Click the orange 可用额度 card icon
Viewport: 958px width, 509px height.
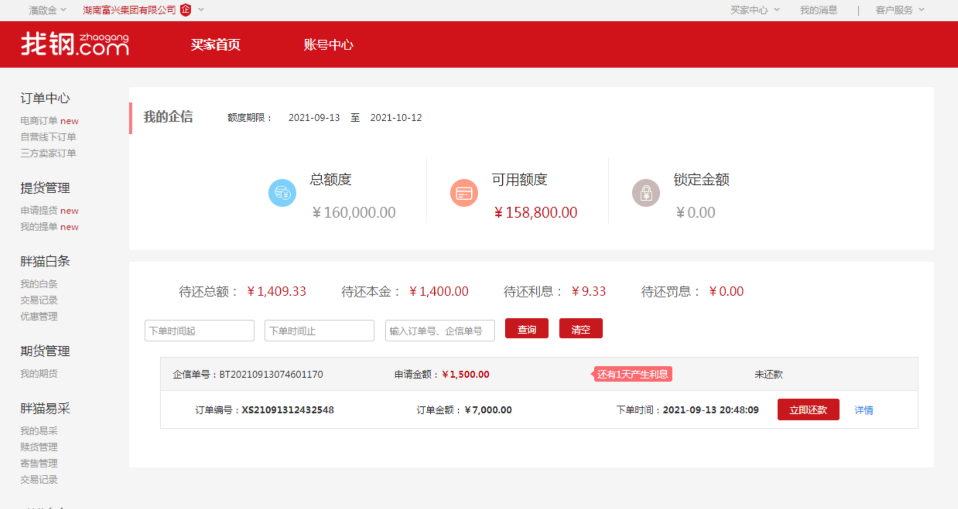[x=464, y=193]
